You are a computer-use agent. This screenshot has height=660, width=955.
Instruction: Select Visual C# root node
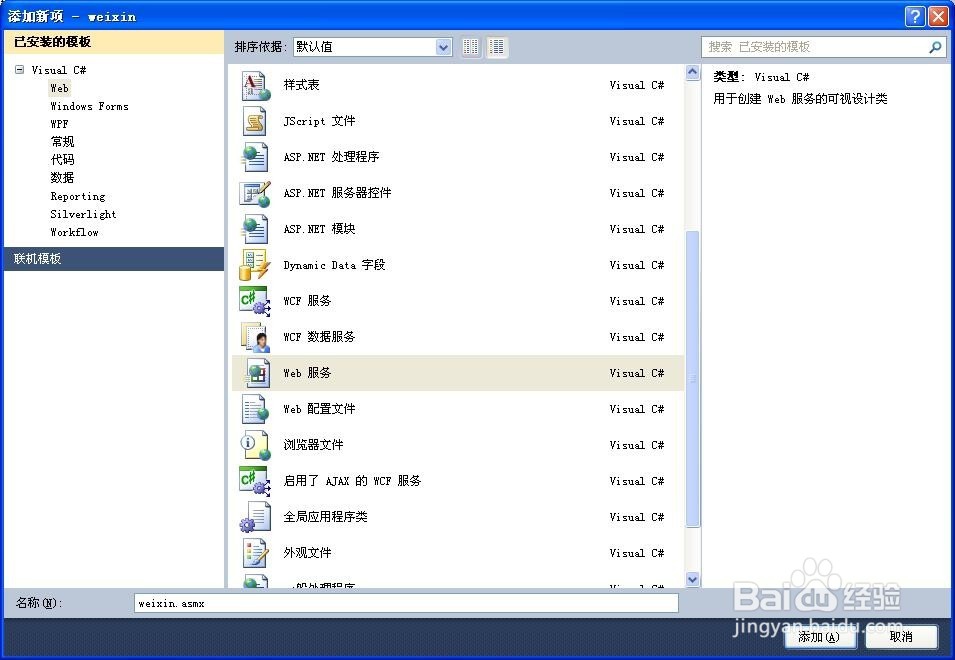tap(59, 70)
